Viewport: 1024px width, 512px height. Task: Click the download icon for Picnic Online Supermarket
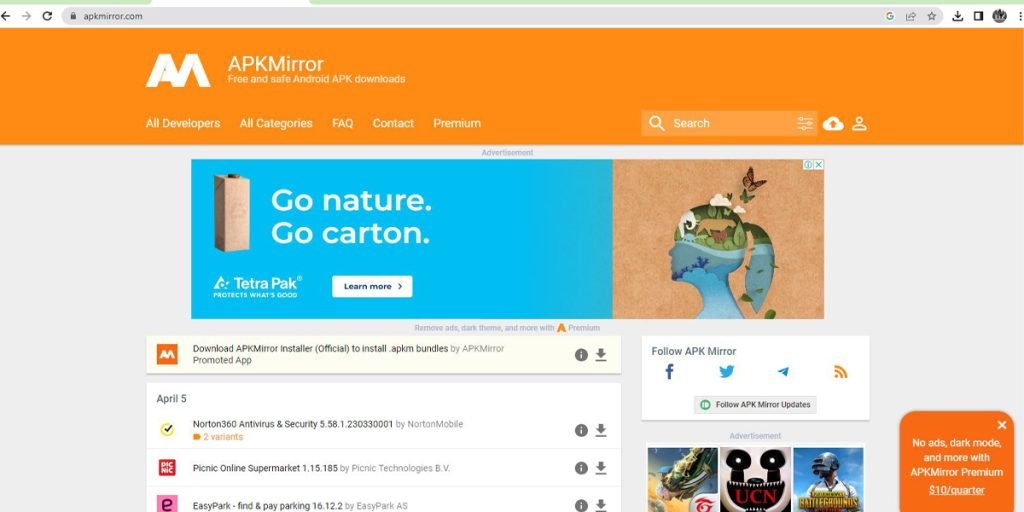pos(601,468)
